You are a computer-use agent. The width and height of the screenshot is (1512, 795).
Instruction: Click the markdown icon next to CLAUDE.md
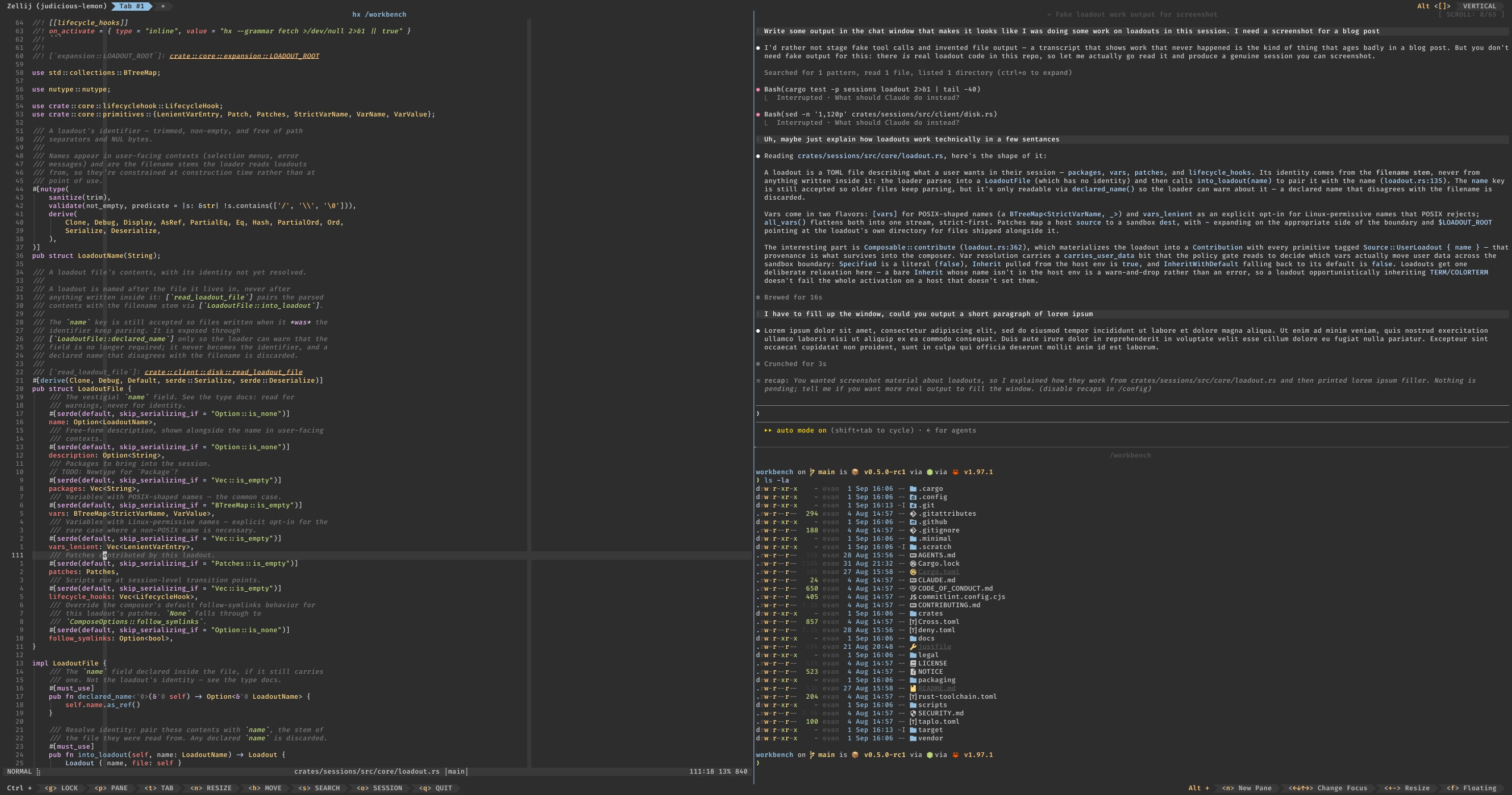pos(913,581)
